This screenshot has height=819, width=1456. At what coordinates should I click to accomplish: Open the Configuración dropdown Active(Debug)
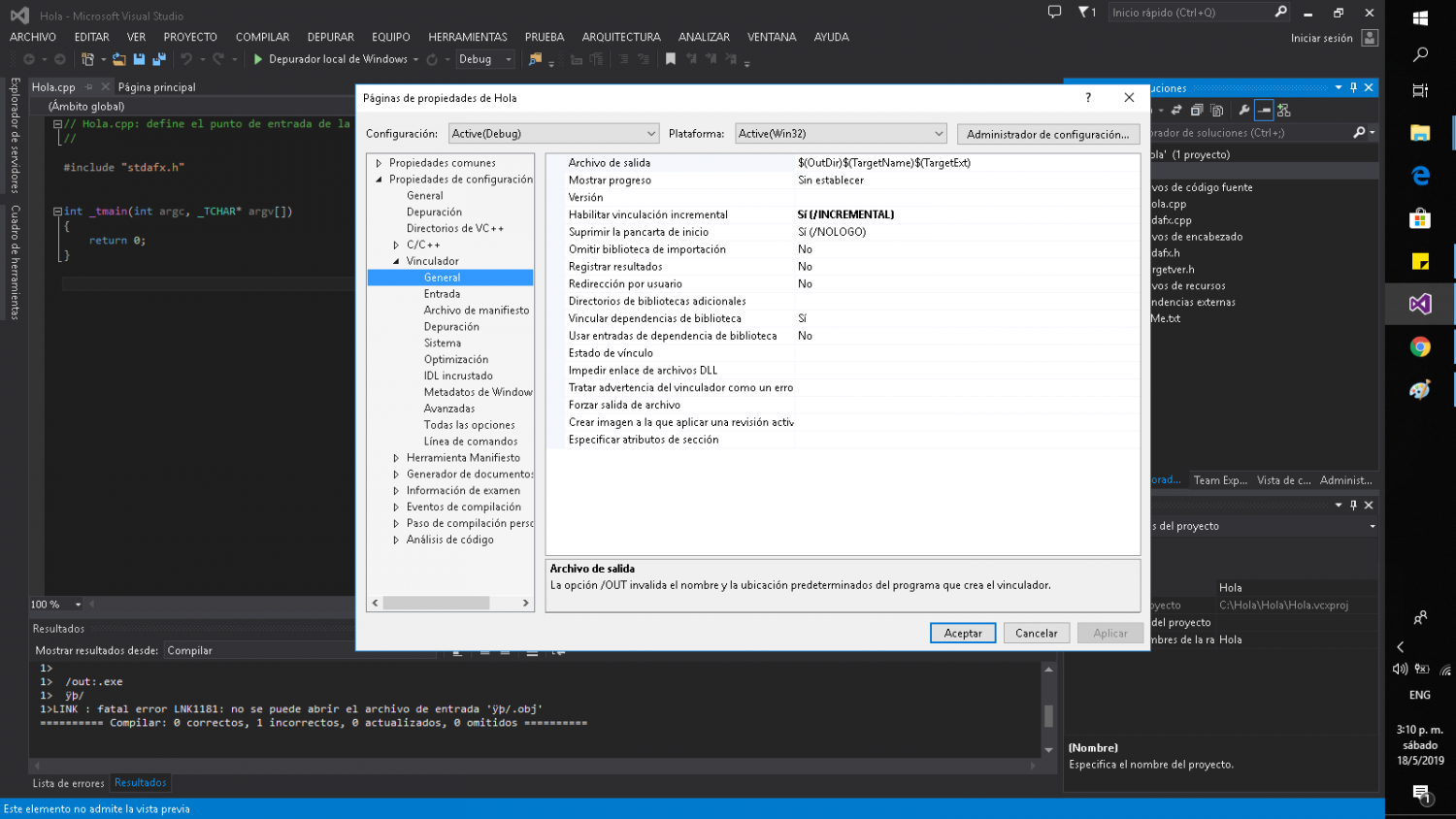[553, 133]
